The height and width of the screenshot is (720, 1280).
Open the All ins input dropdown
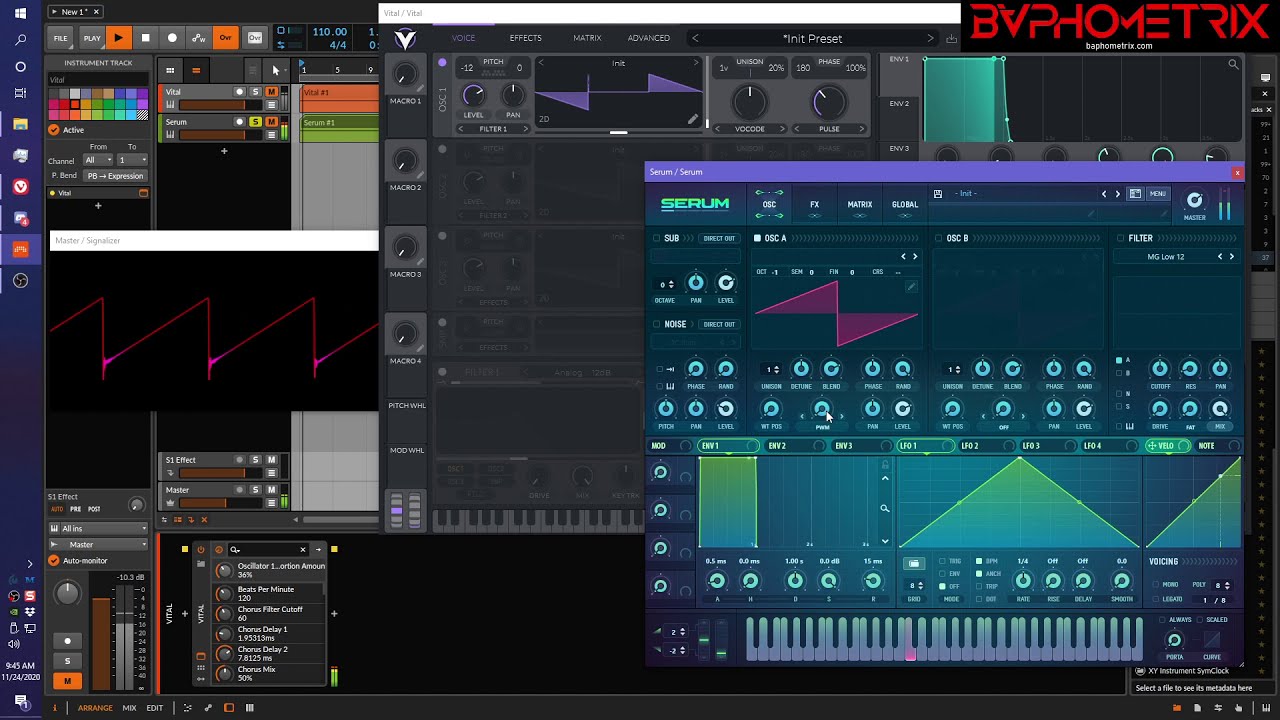tap(98, 528)
